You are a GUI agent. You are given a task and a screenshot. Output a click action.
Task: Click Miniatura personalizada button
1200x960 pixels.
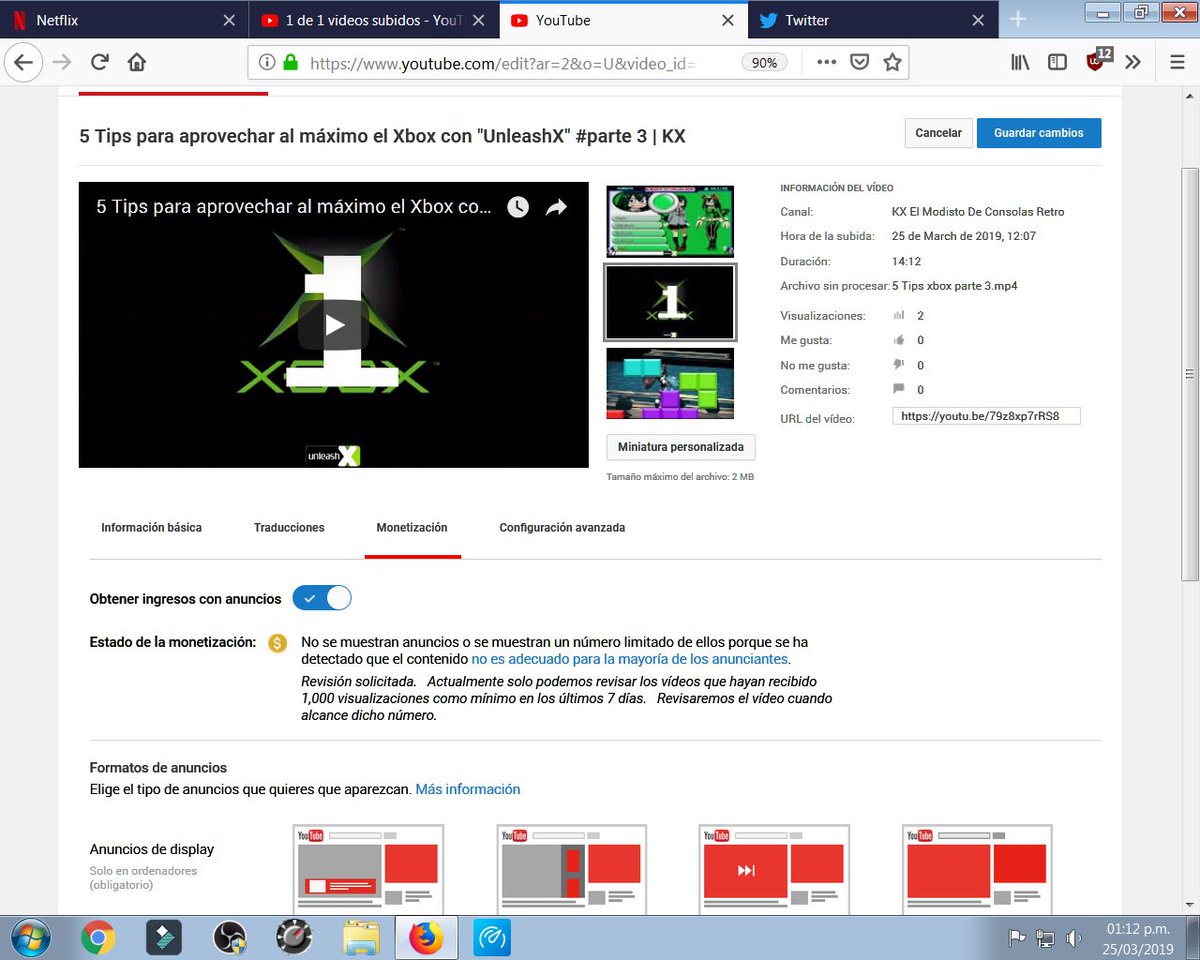[x=680, y=447]
